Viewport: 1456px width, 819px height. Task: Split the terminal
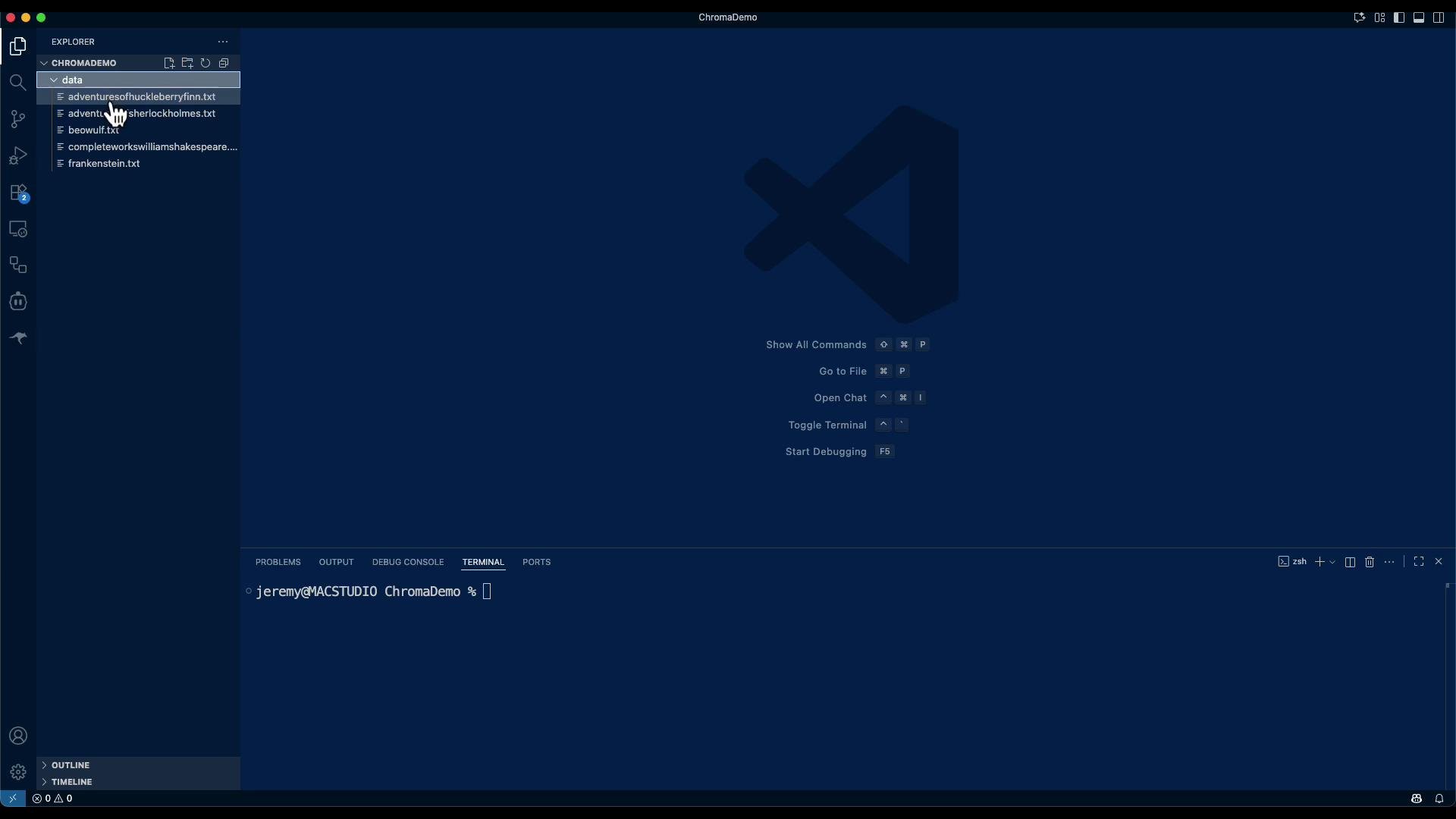click(x=1350, y=562)
